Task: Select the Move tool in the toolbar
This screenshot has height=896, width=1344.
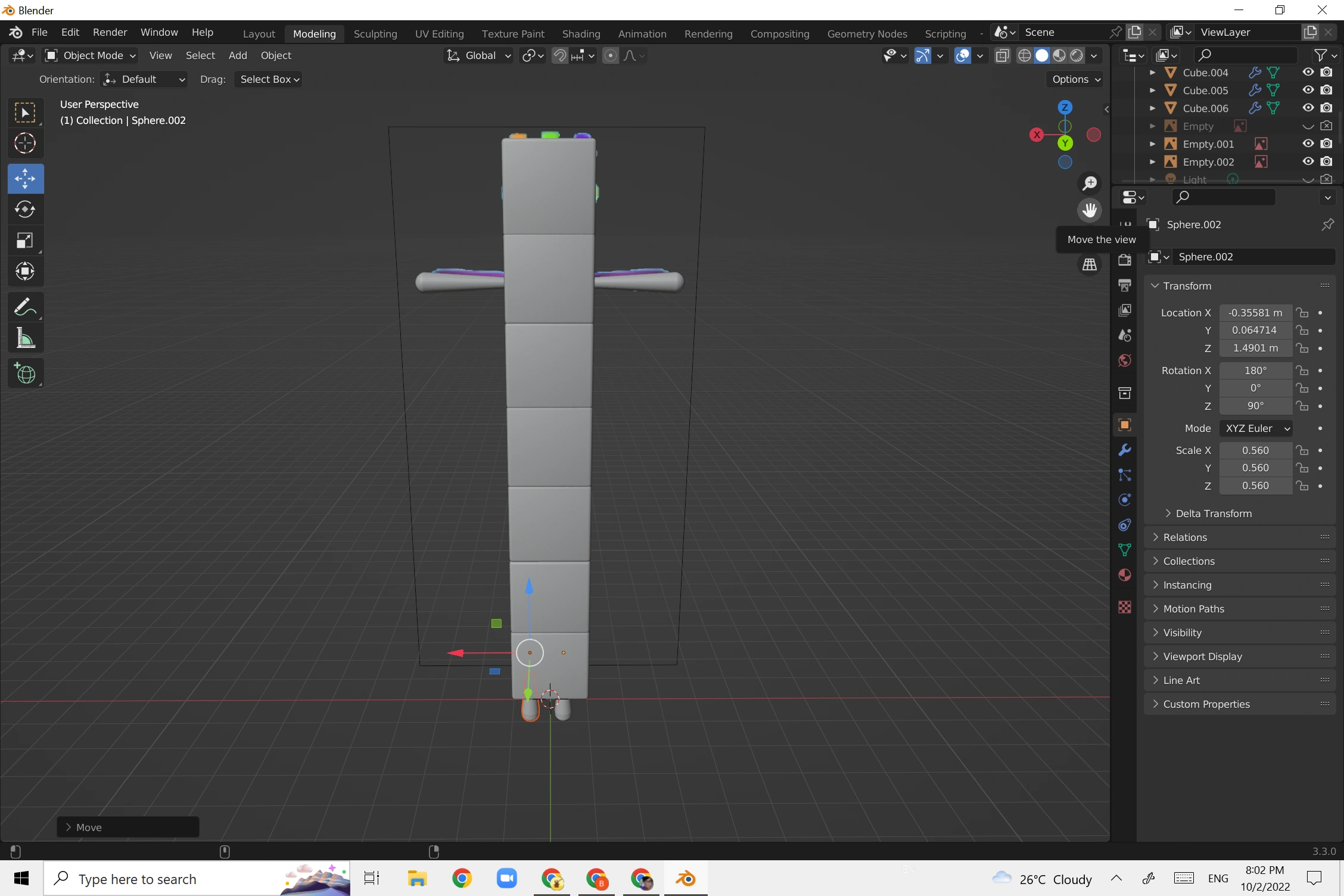Action: [x=25, y=178]
